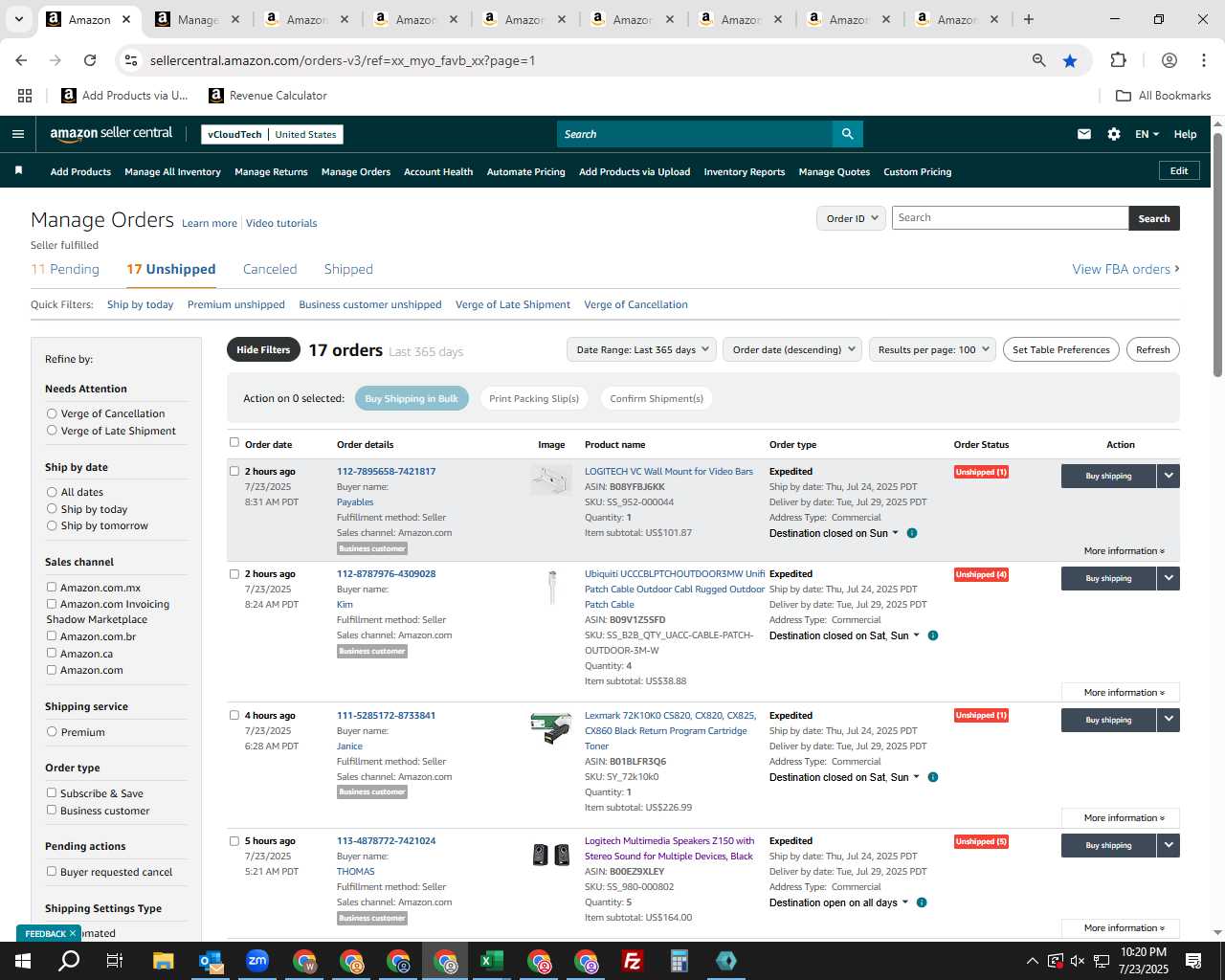Viewport: 1225px width, 980px height.
Task: Toggle the select-all orders checkbox
Action: (x=234, y=442)
